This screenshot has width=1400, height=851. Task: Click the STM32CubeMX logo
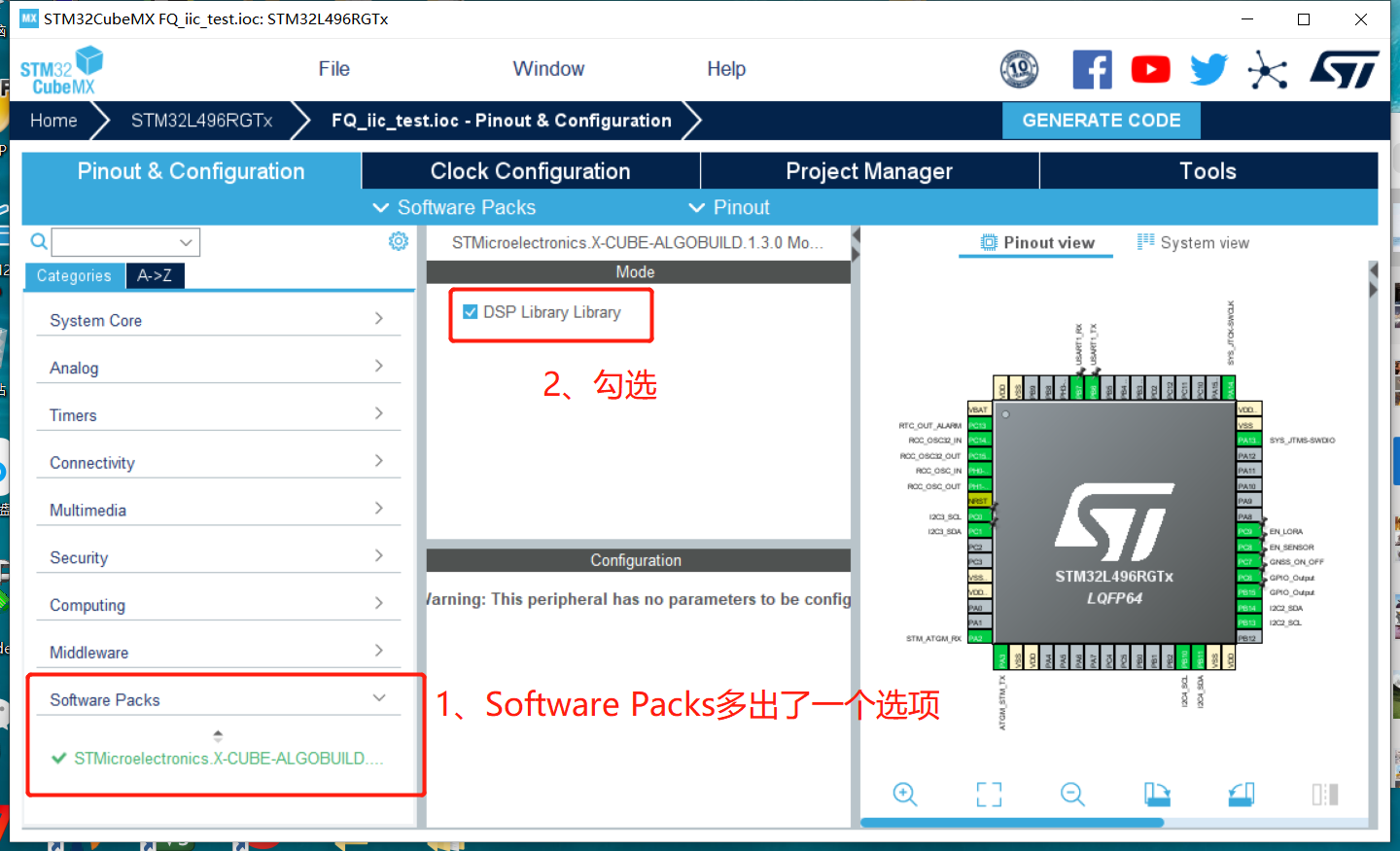[61, 70]
